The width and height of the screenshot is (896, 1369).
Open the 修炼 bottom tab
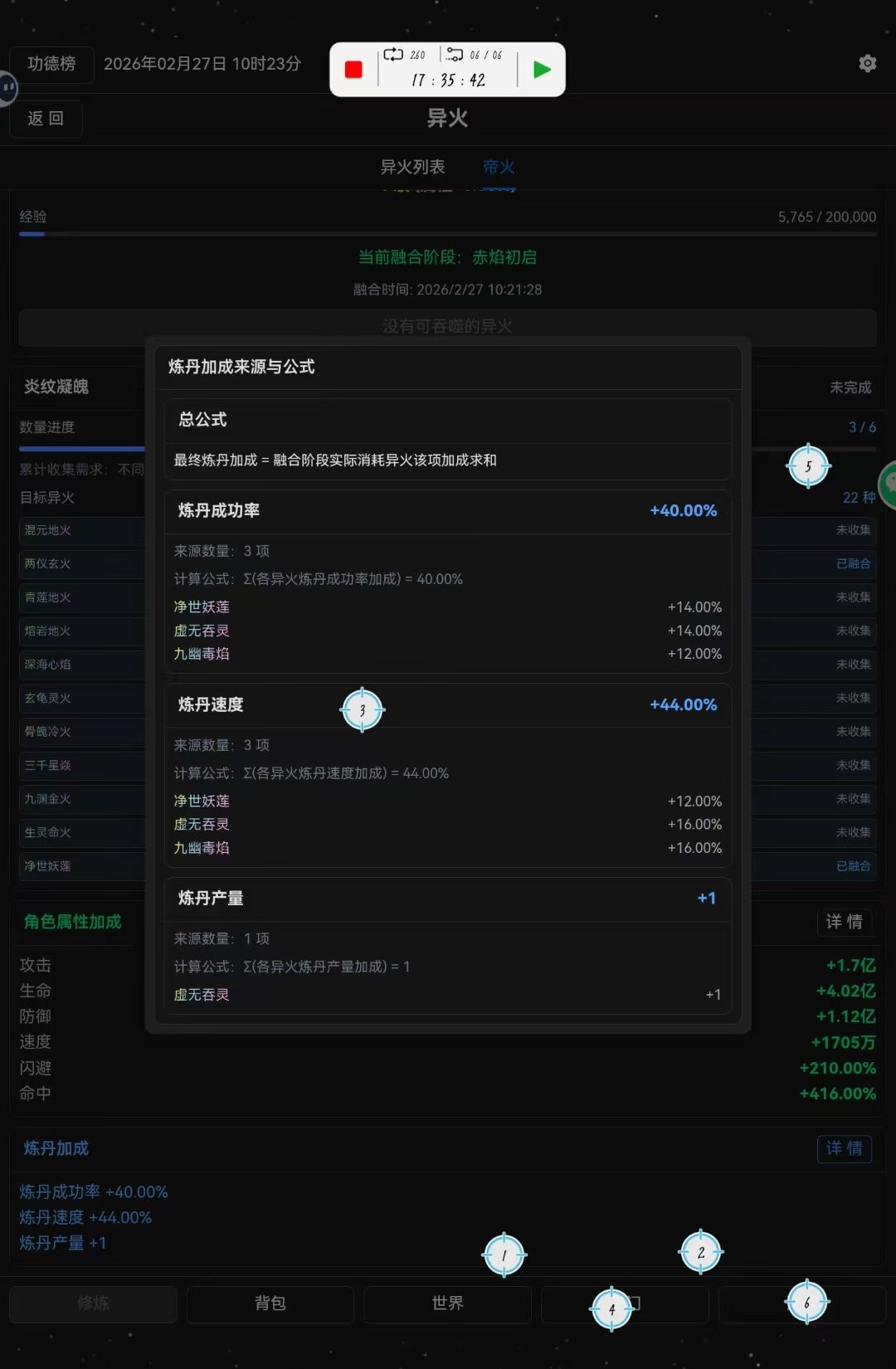tap(94, 1303)
